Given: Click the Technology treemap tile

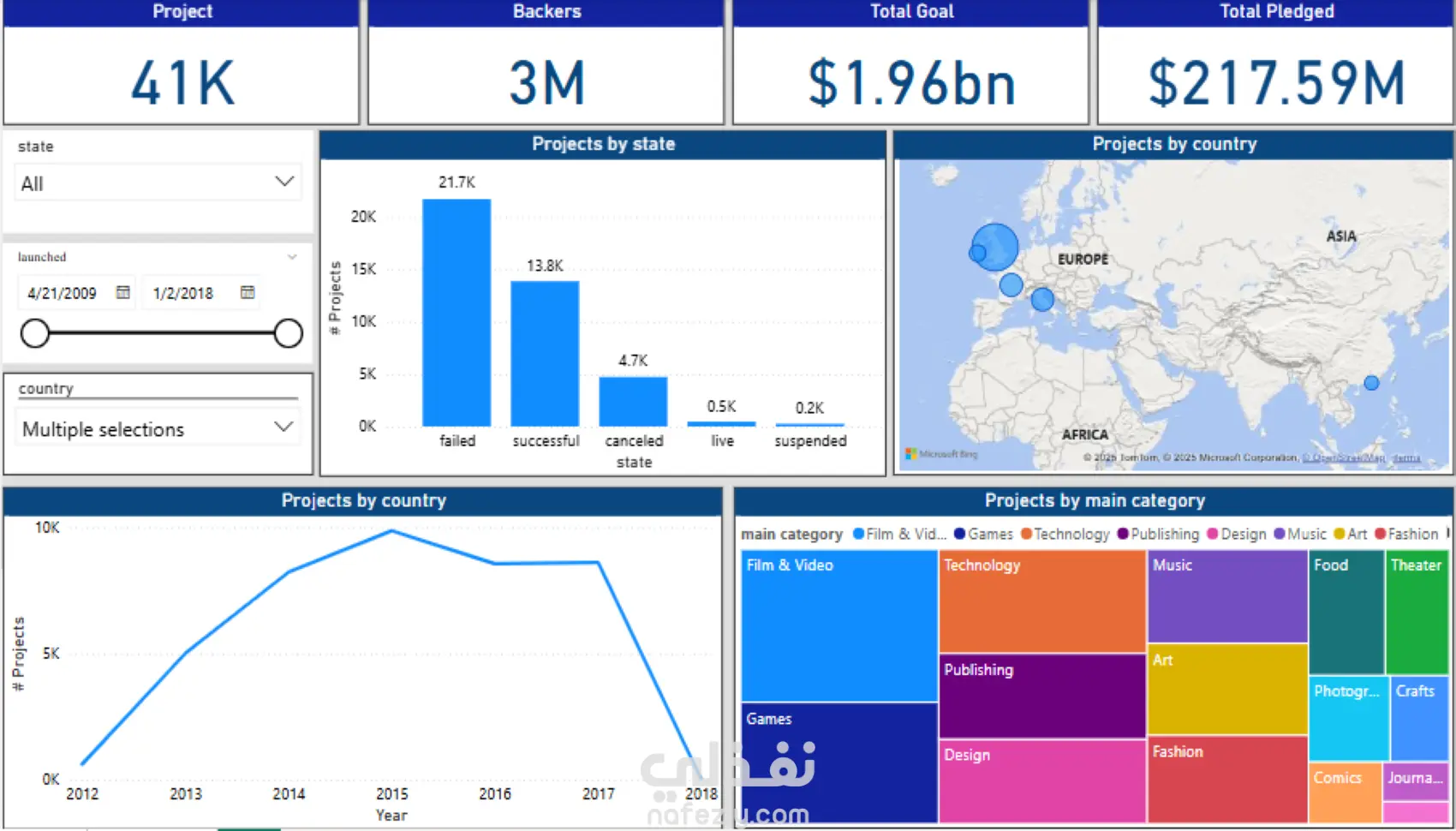Looking at the screenshot, I should tap(1042, 601).
